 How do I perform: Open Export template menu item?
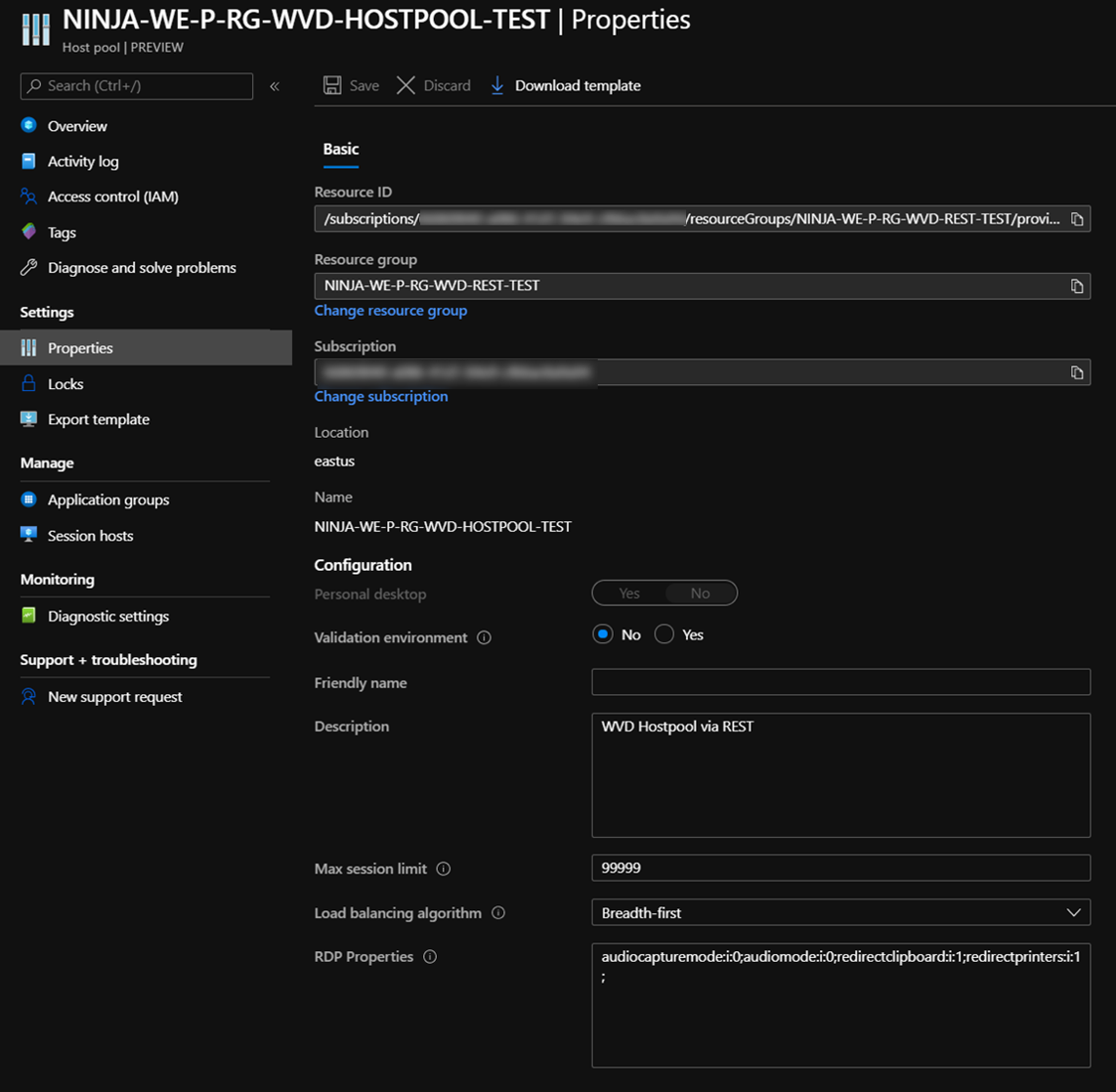click(99, 419)
